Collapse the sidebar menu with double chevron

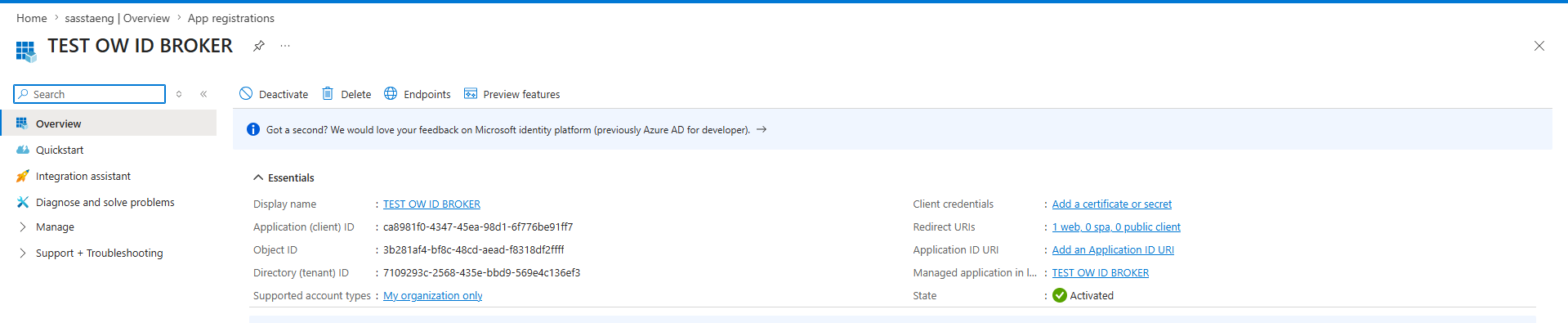(203, 94)
